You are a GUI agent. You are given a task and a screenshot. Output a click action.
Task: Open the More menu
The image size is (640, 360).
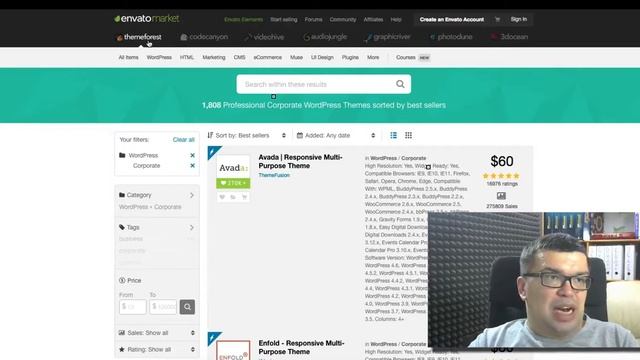373,58
